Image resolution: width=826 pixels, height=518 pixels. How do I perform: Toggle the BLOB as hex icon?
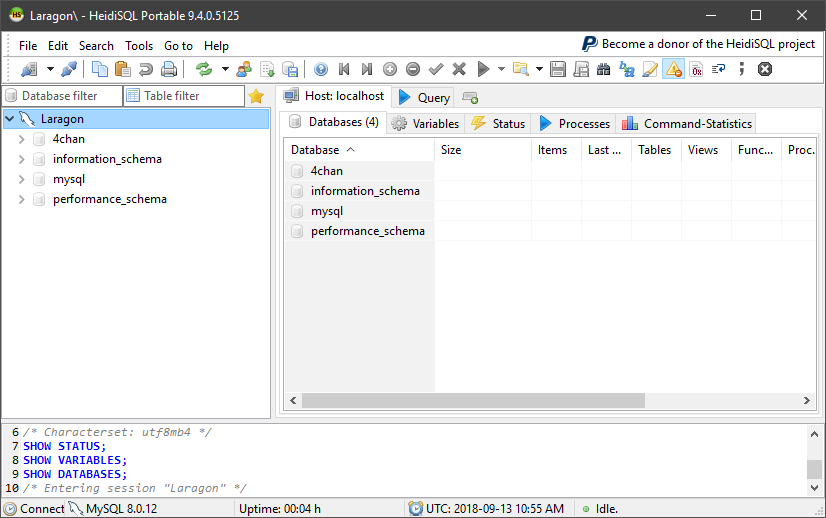coord(696,69)
